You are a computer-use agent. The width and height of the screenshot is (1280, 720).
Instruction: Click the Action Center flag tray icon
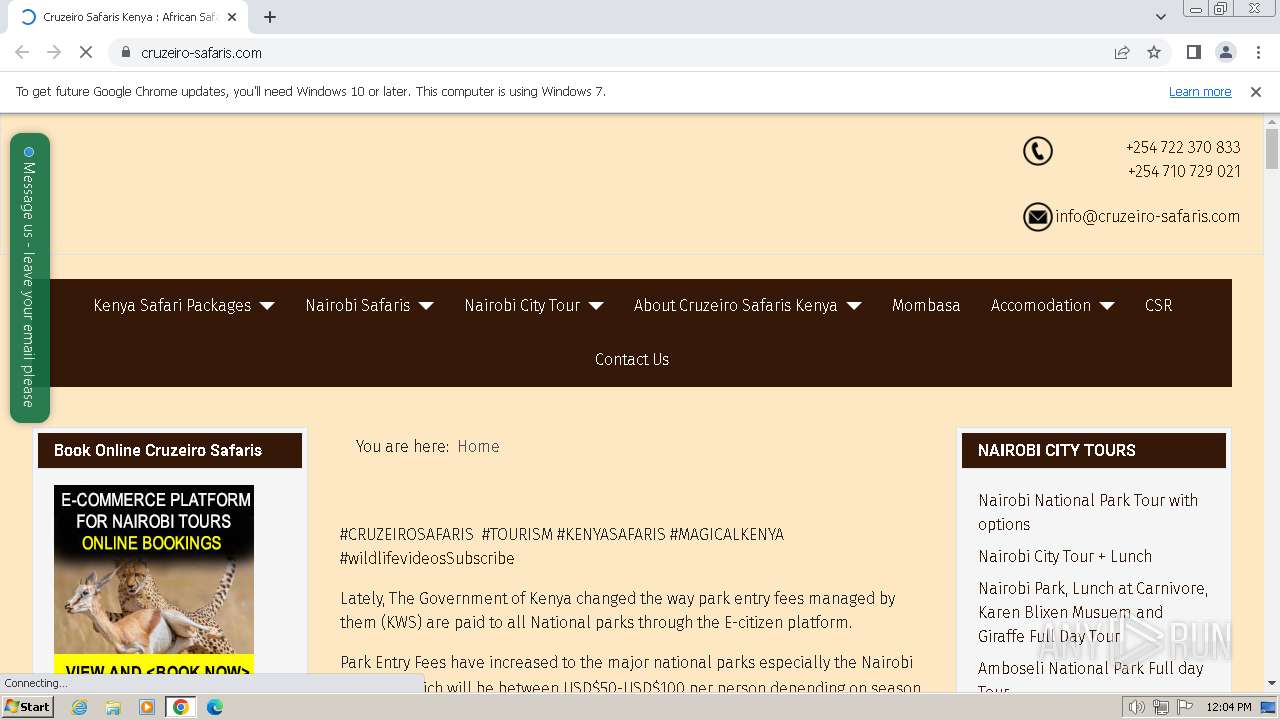coord(1184,707)
